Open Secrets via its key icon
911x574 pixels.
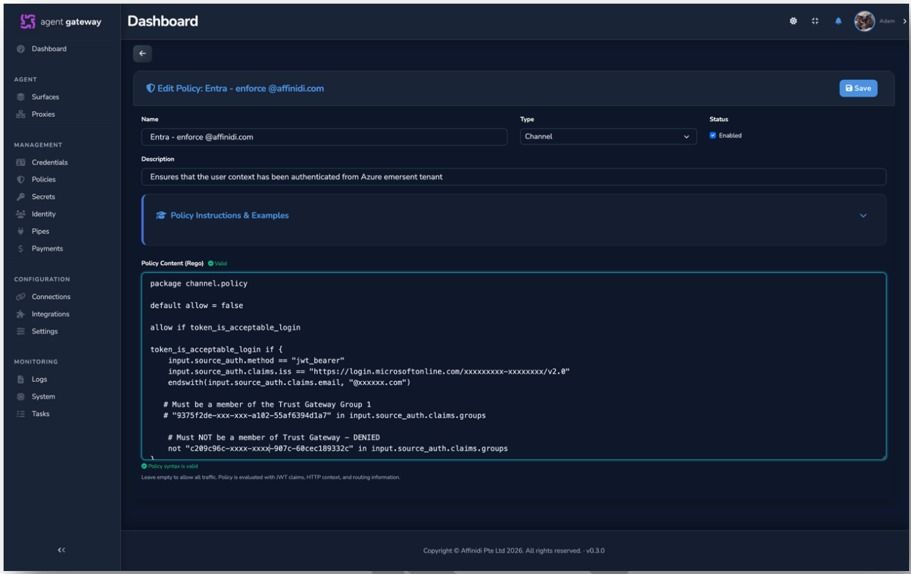[21, 197]
